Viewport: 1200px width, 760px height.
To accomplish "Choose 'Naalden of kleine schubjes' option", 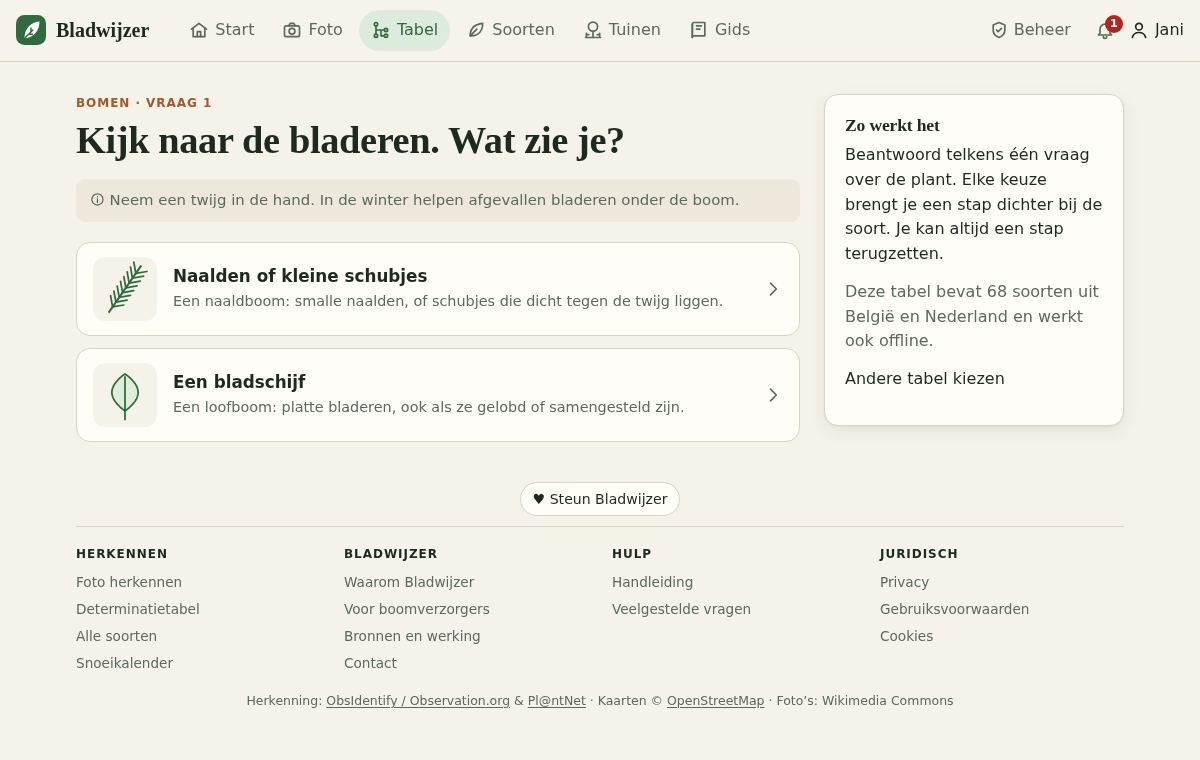I will 438,289.
